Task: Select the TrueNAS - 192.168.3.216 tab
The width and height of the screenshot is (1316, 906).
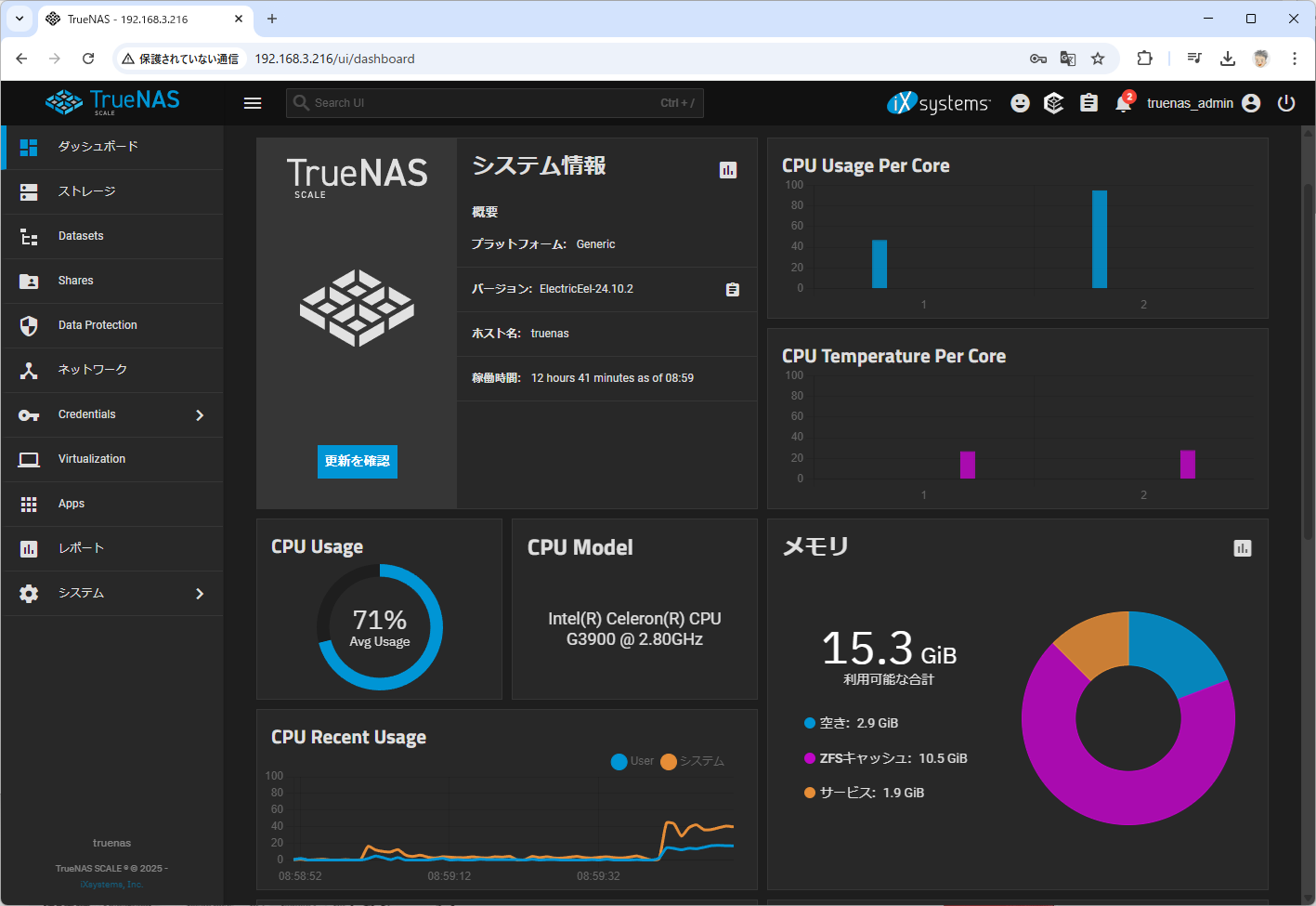Action: (145, 19)
